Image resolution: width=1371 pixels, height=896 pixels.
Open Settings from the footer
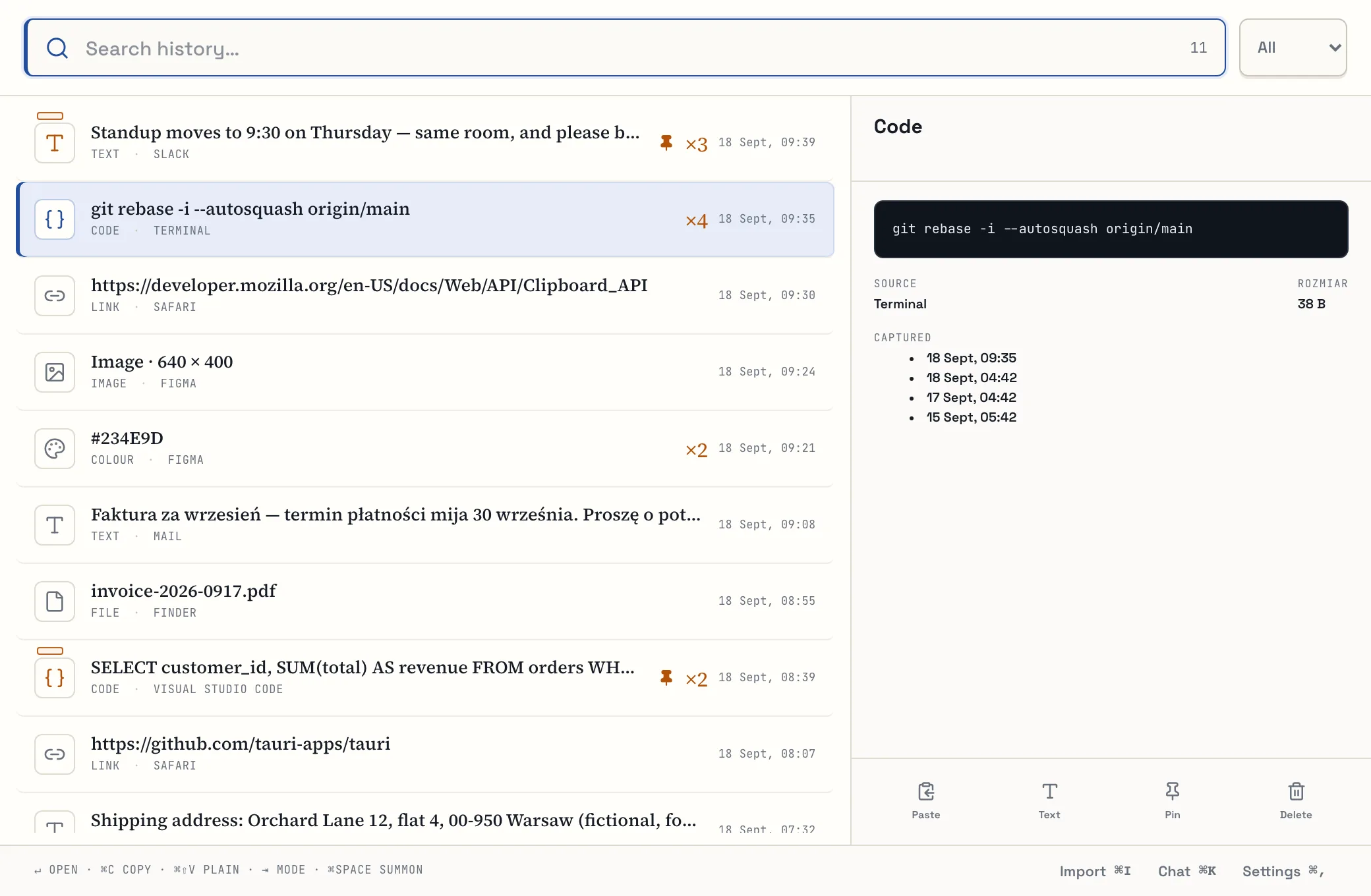click(x=1283, y=871)
